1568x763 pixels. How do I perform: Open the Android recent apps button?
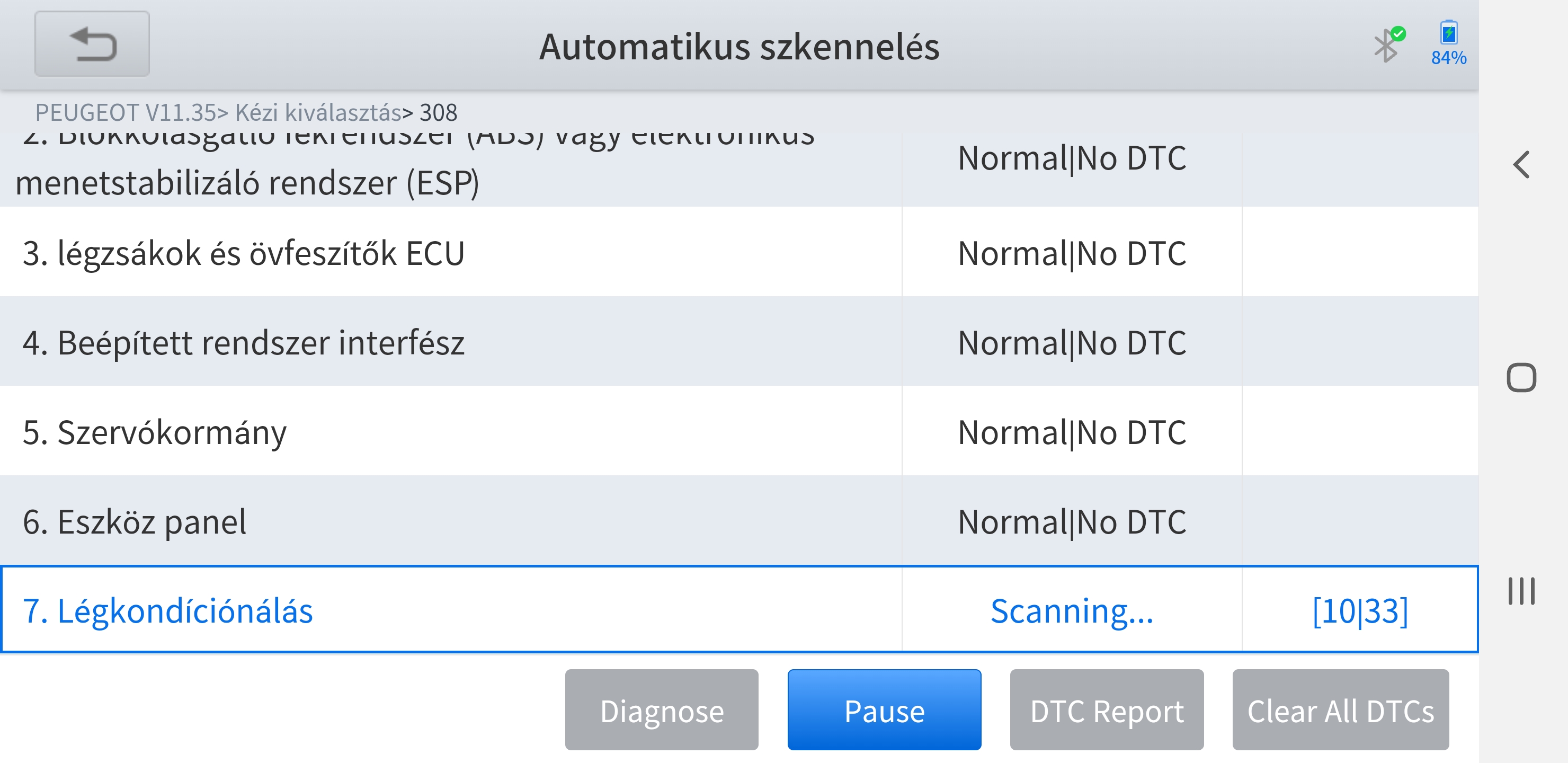pyautogui.click(x=1521, y=591)
